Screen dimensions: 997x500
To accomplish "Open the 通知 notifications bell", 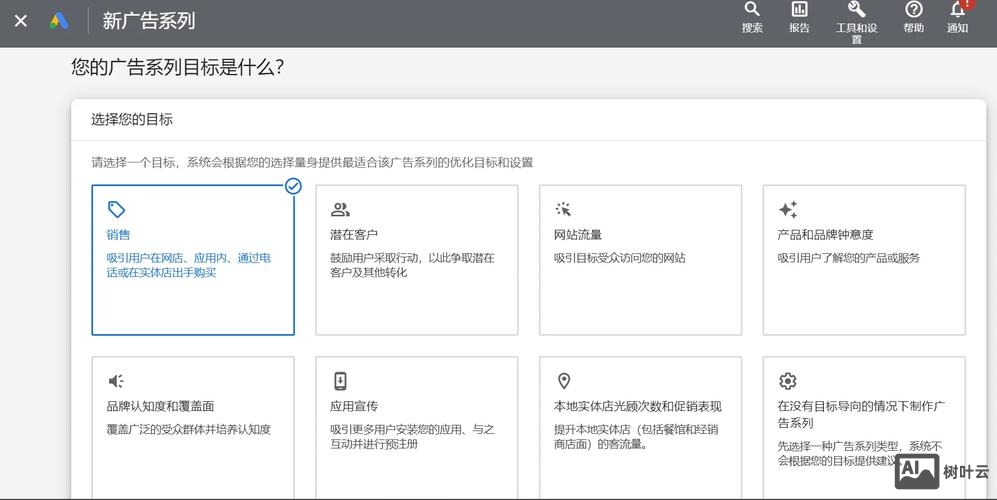I will (958, 17).
